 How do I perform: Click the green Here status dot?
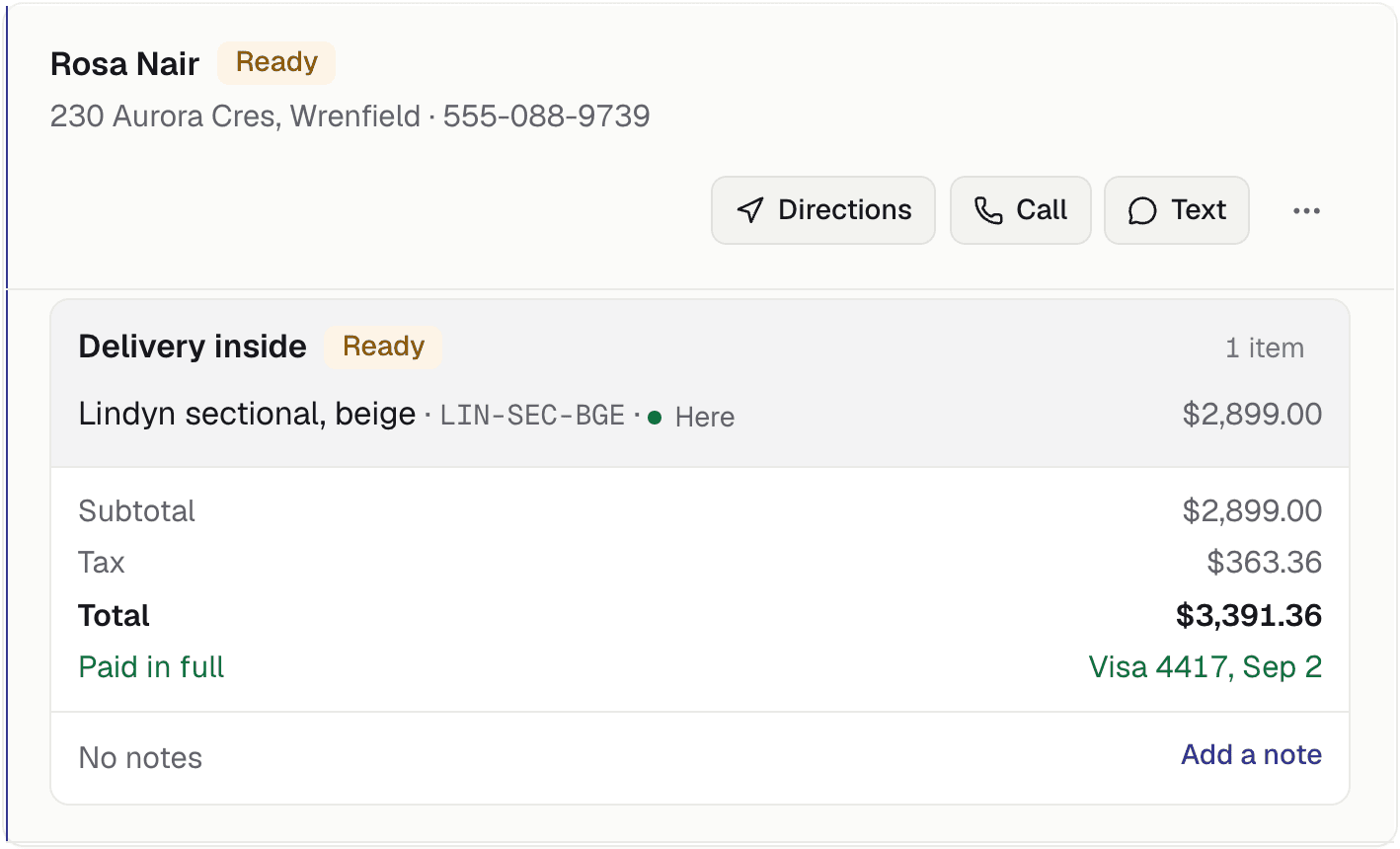655,417
